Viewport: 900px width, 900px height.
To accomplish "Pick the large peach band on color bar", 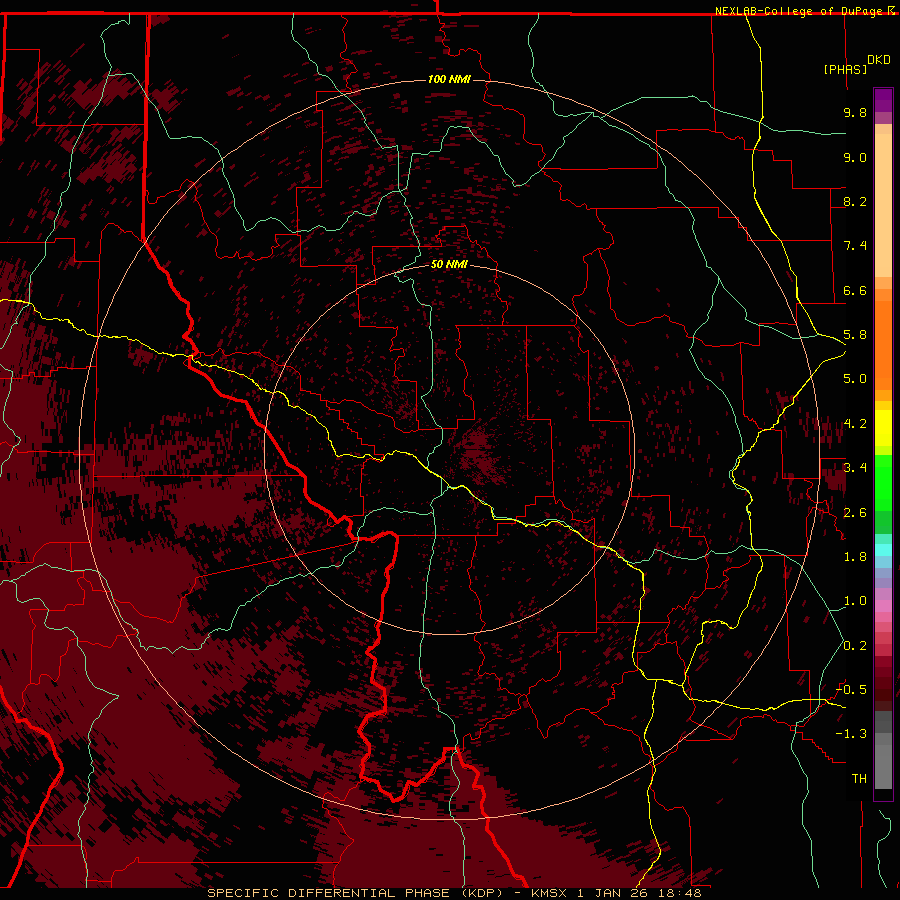I will click(x=883, y=205).
